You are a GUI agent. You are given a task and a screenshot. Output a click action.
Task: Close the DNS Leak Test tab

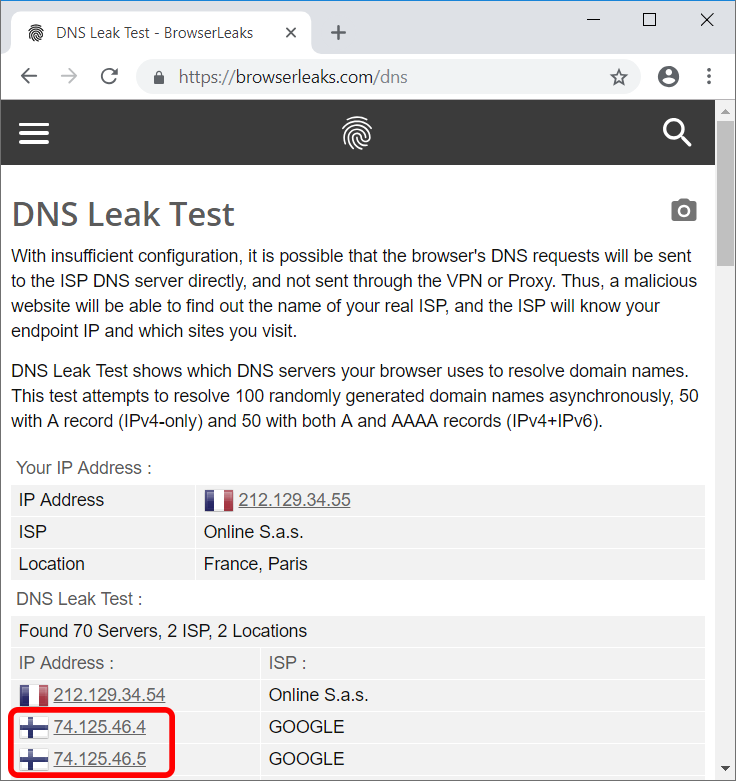[293, 32]
